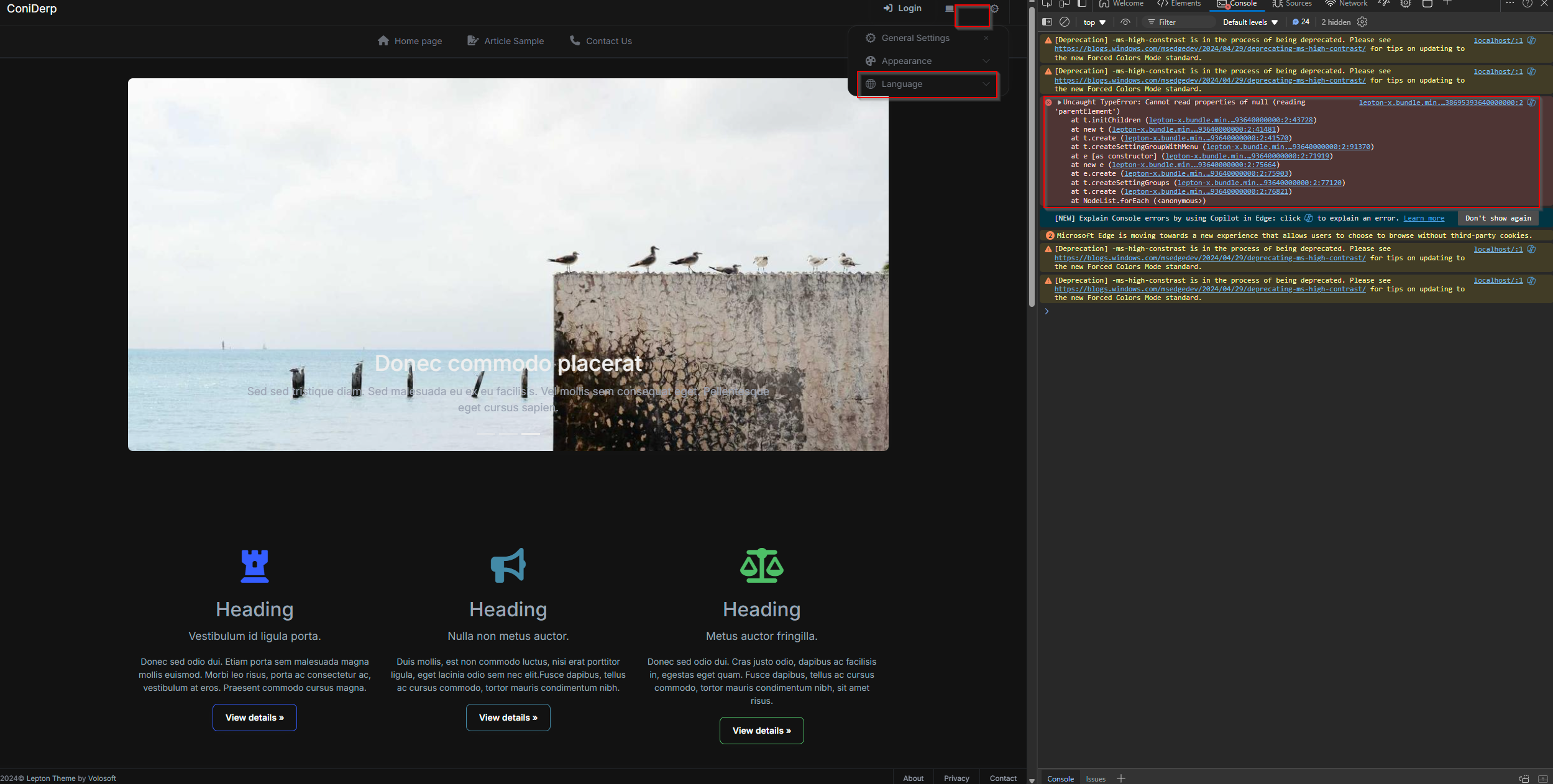Toggle the console sidebar panel icon
The width and height of the screenshot is (1553, 784).
1047,22
